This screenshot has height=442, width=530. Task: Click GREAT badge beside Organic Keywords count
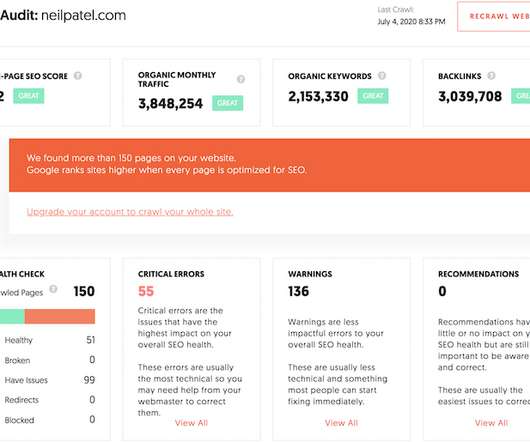373,96
